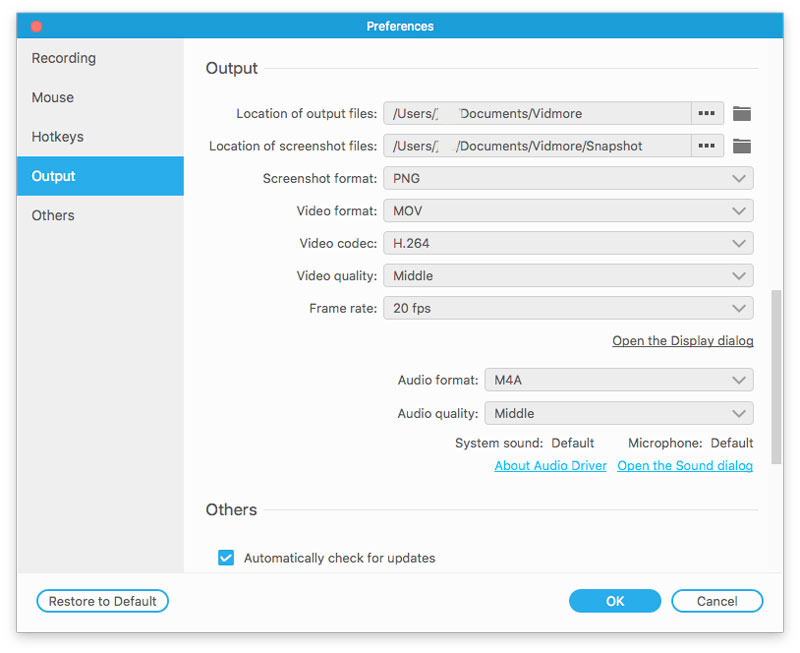Select the Hotkeys section in sidebar
The width and height of the screenshot is (800, 653).
(x=58, y=137)
